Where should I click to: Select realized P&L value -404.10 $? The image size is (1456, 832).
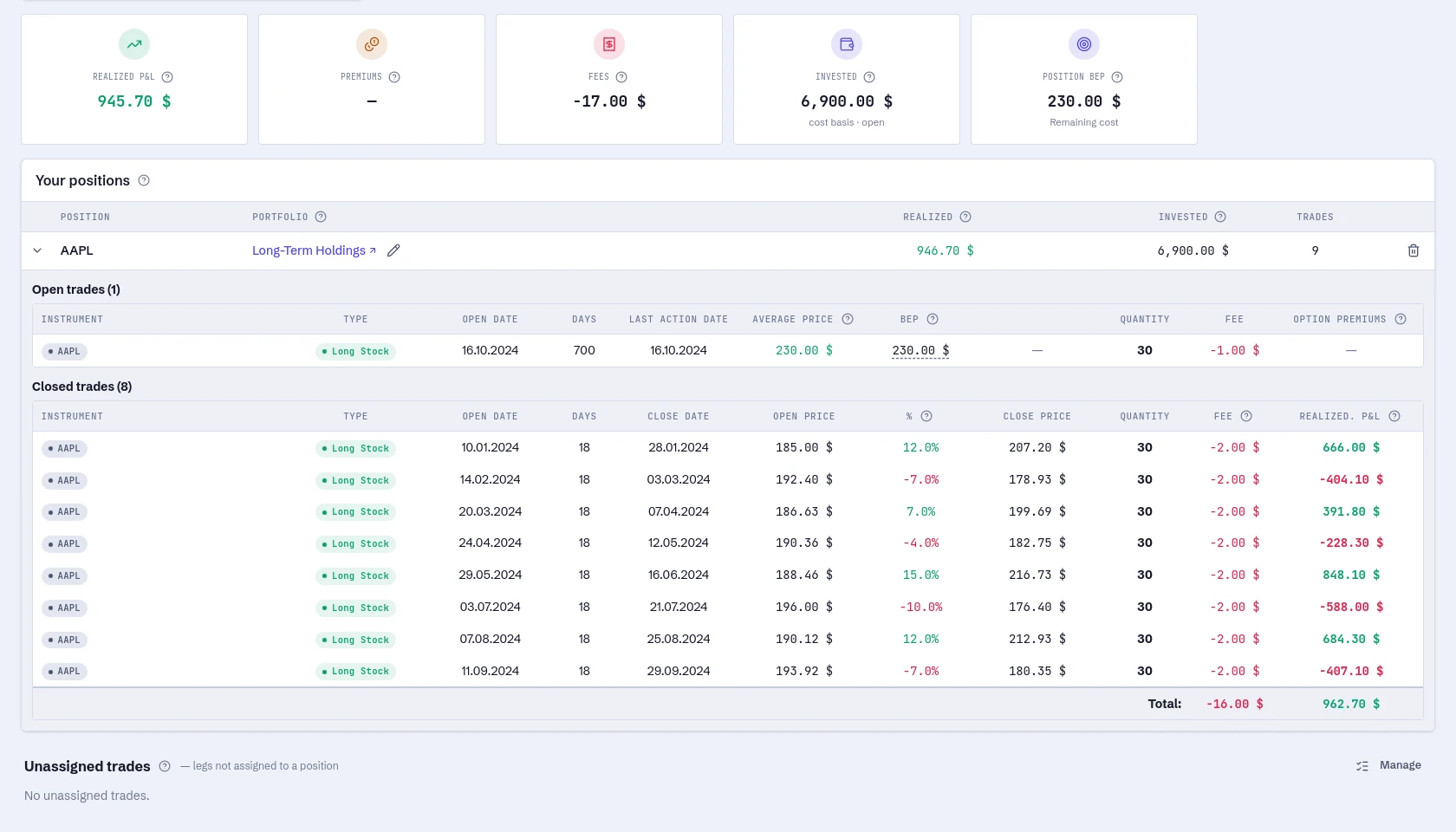[x=1351, y=480]
